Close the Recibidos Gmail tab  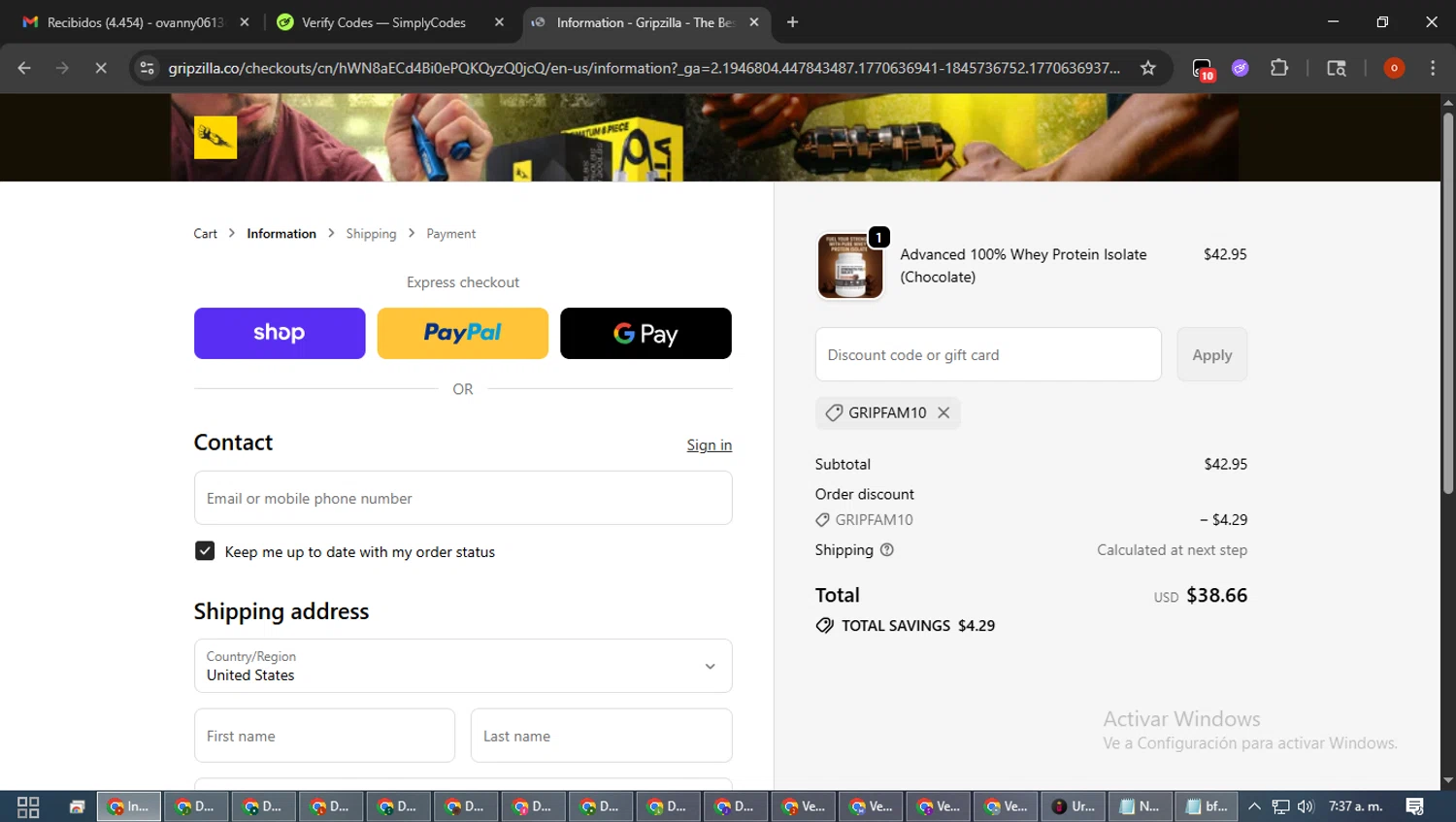tap(245, 22)
